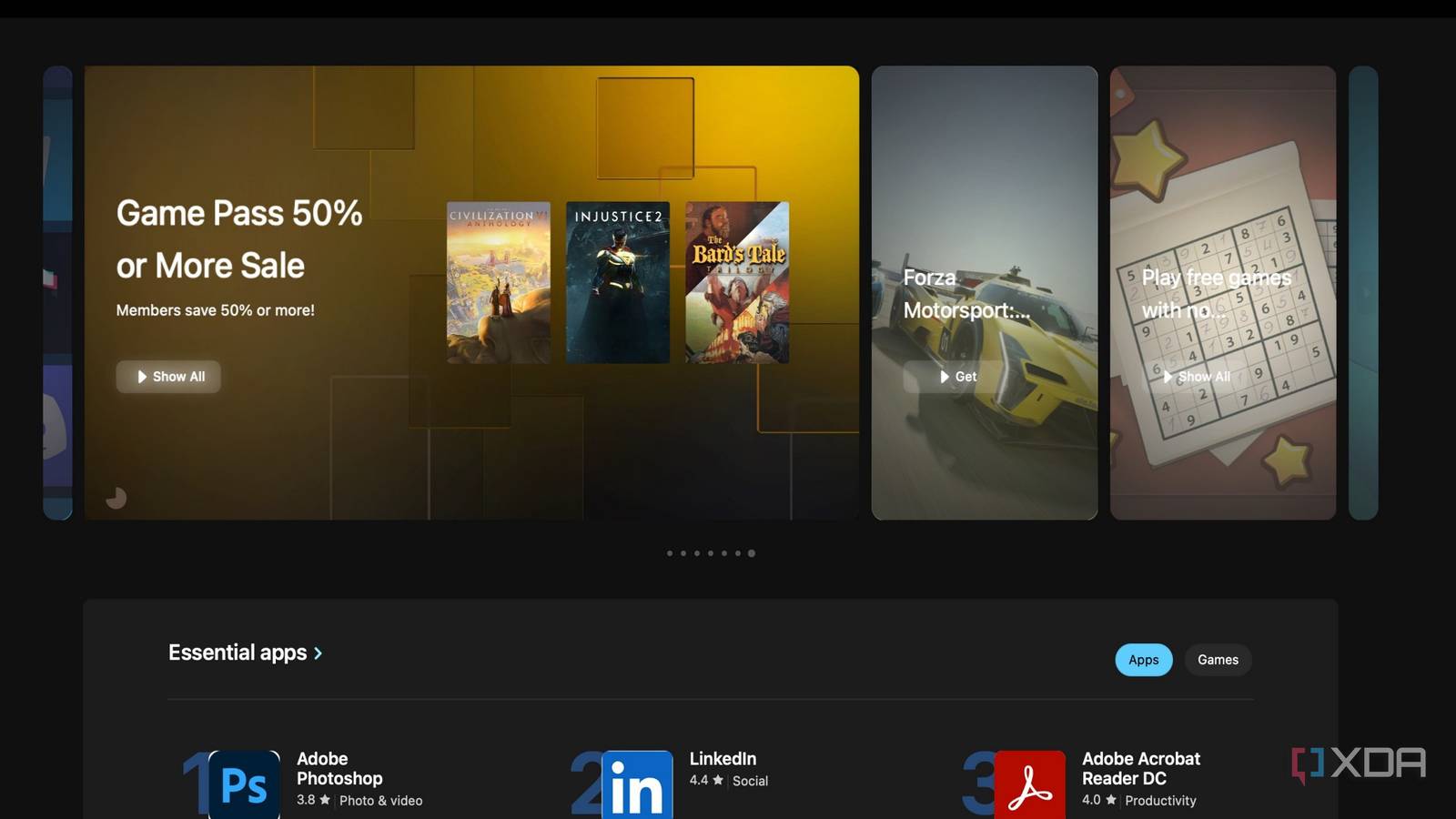
Task: Open the Essential apps heading link
Action: (x=238, y=652)
